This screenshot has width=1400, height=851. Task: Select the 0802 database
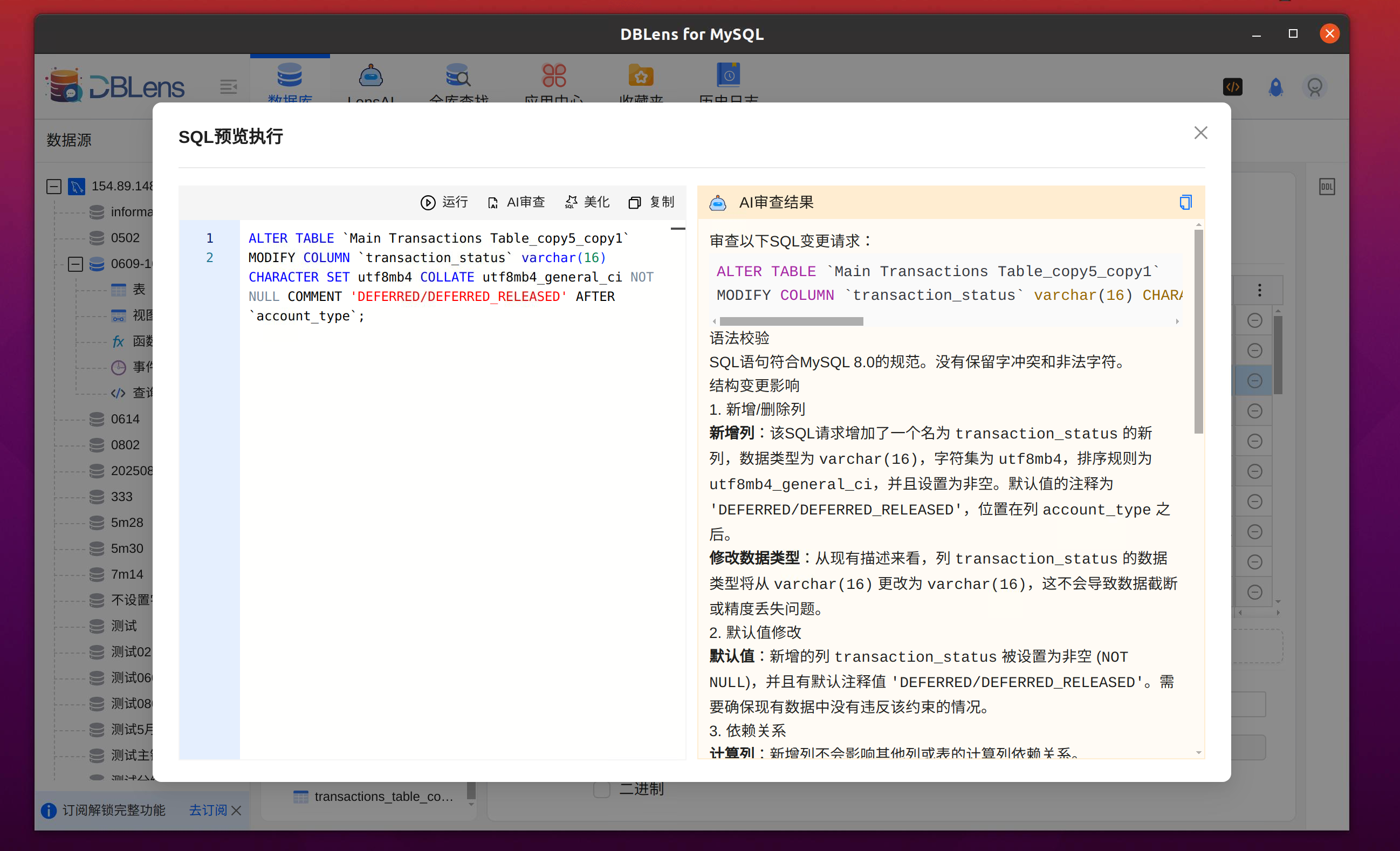pyautogui.click(x=115, y=445)
